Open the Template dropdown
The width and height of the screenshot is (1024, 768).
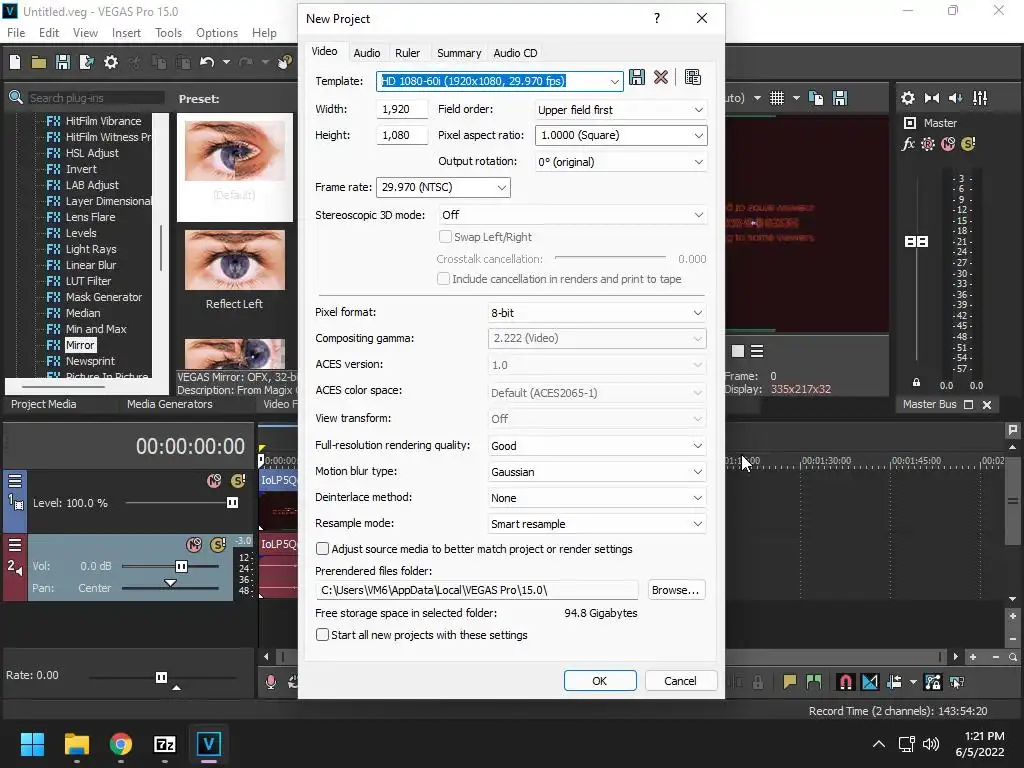pos(614,81)
